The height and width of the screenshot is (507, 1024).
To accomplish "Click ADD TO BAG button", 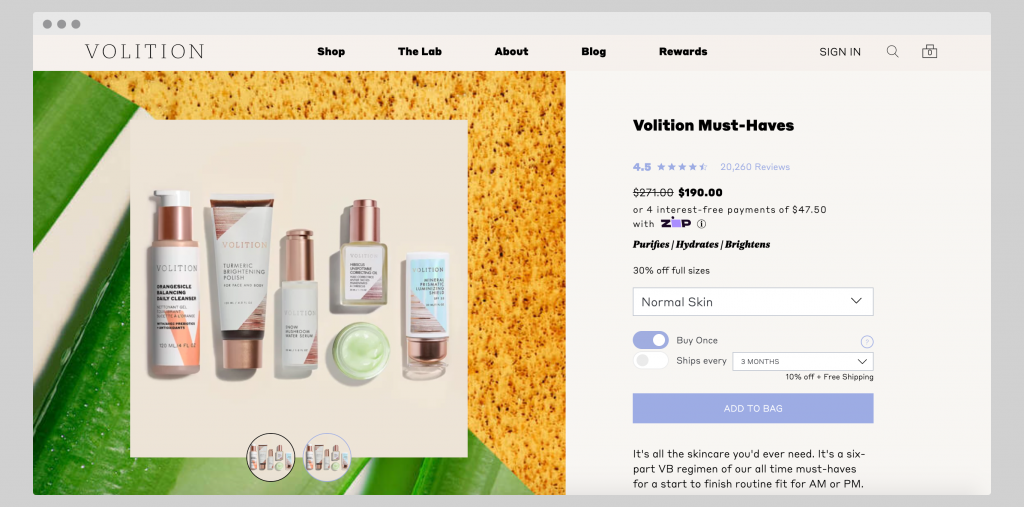I will coord(753,408).
